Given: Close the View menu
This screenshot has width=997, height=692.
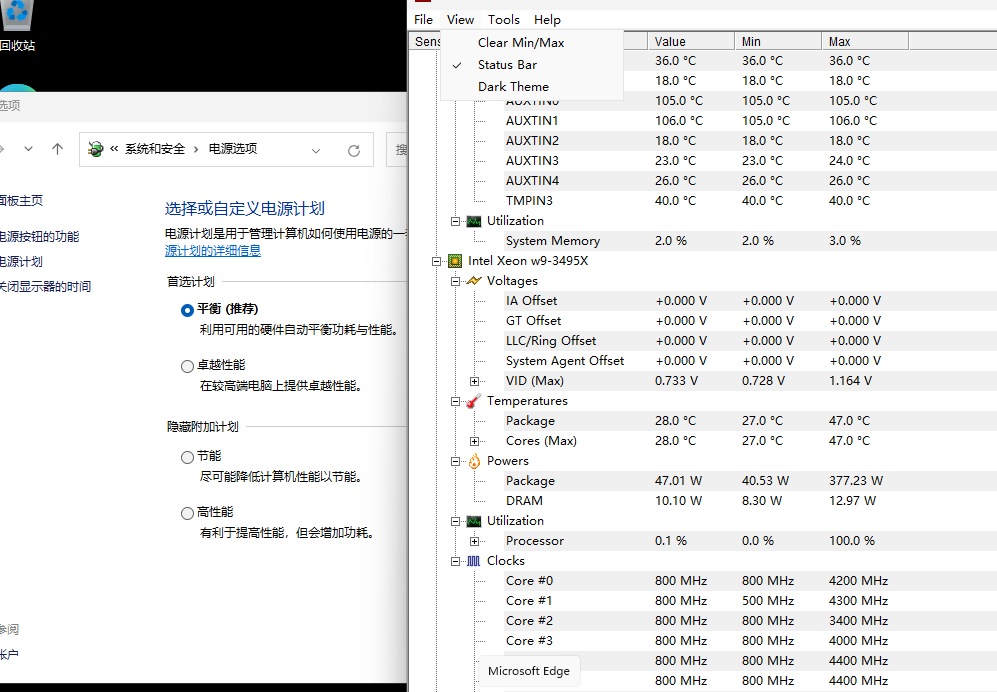Looking at the screenshot, I should 460,20.
